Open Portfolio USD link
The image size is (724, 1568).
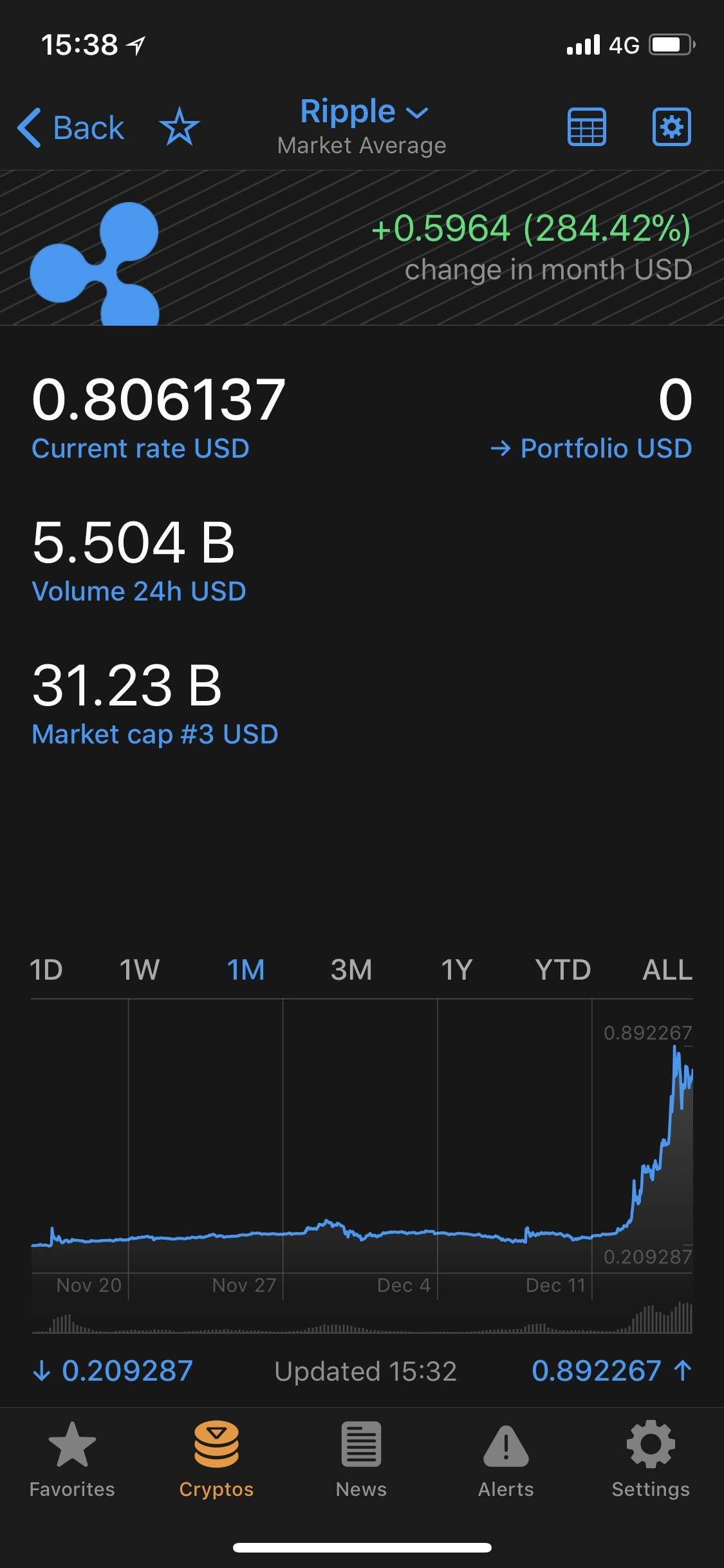[591, 449]
